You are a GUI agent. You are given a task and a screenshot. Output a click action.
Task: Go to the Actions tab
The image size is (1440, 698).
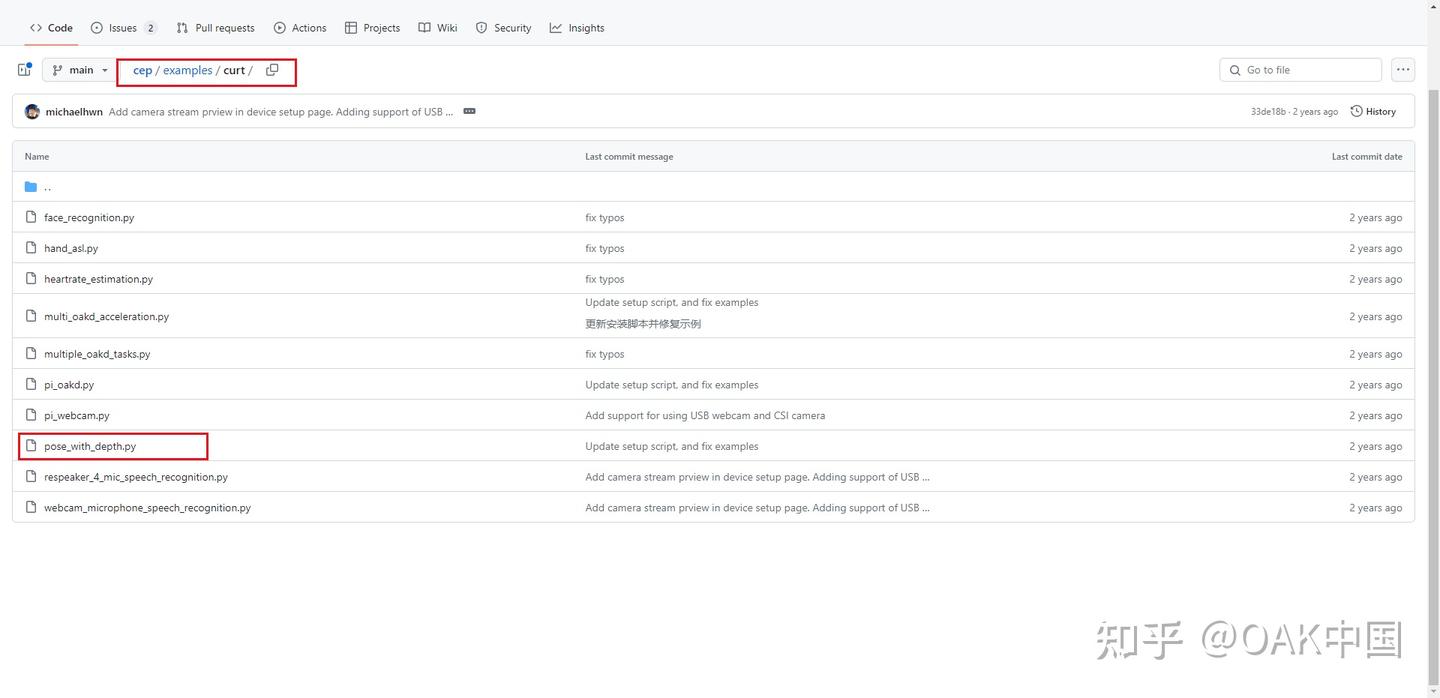click(300, 28)
